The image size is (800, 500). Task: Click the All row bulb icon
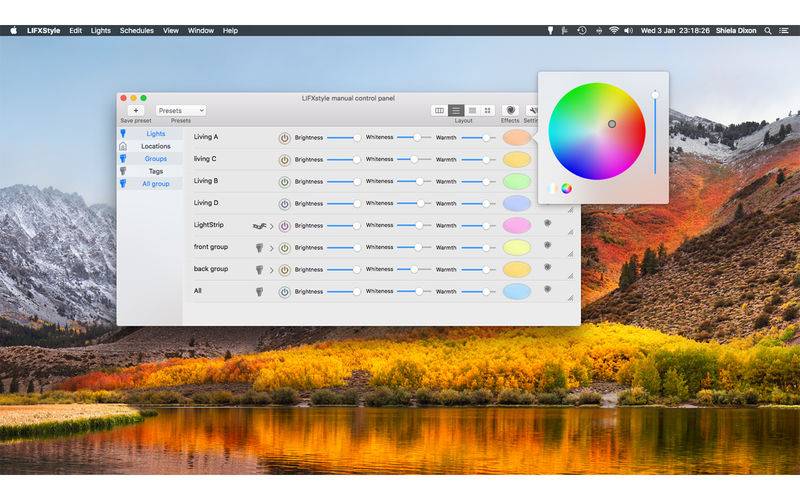[259, 291]
